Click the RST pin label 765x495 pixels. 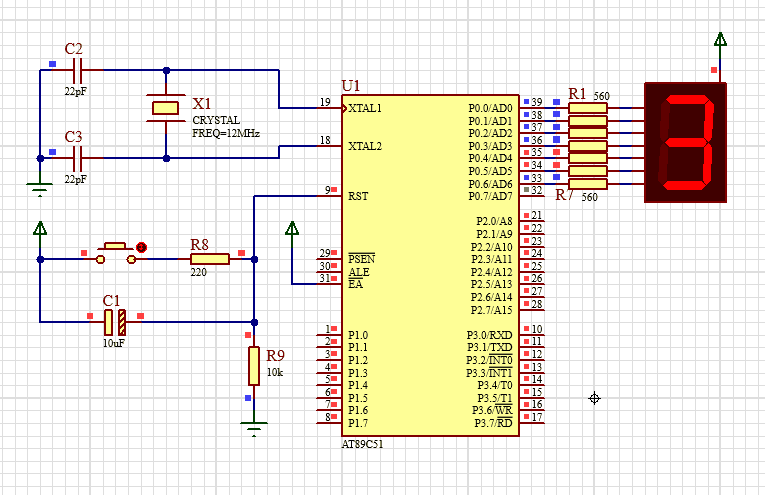pos(358,197)
